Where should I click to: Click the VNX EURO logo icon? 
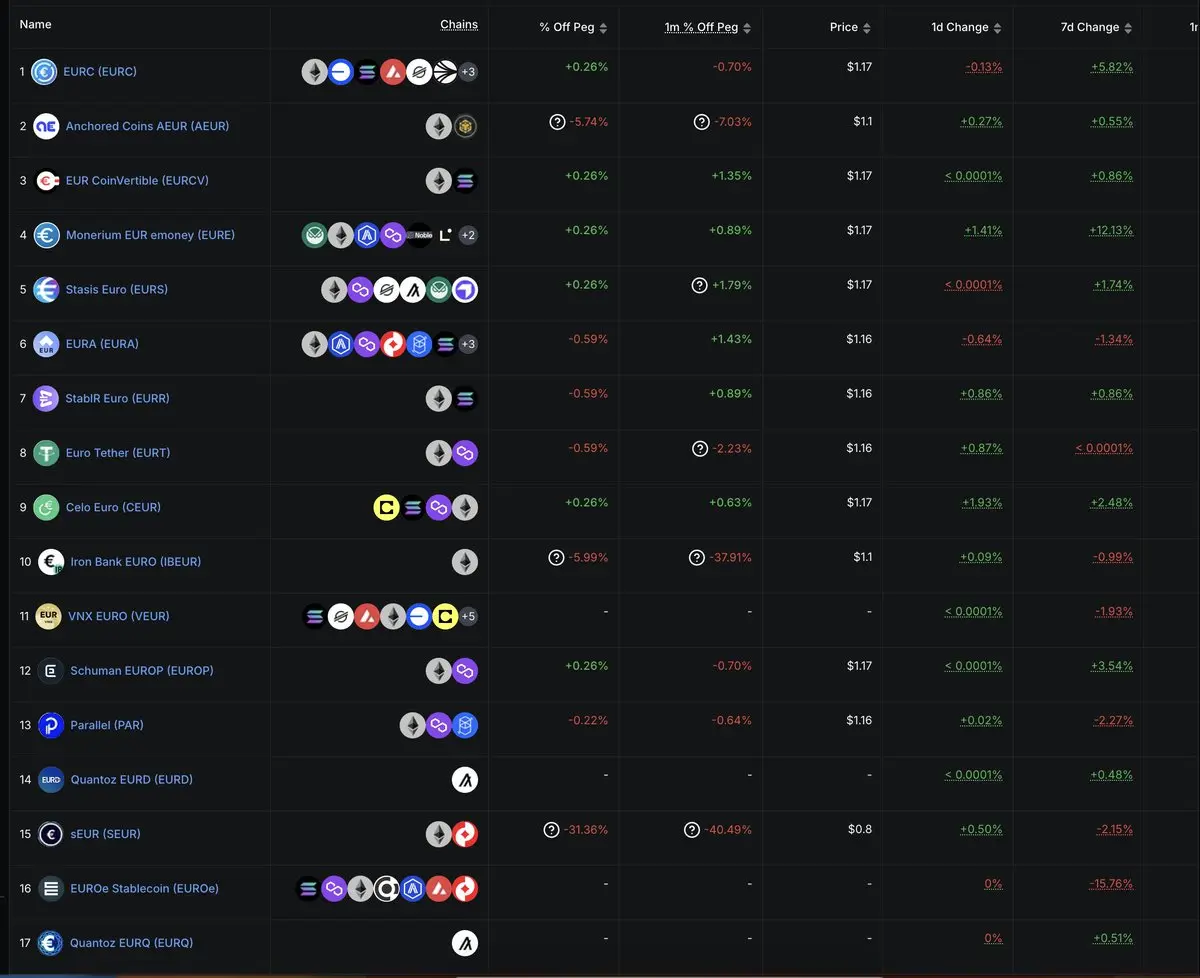click(x=48, y=616)
